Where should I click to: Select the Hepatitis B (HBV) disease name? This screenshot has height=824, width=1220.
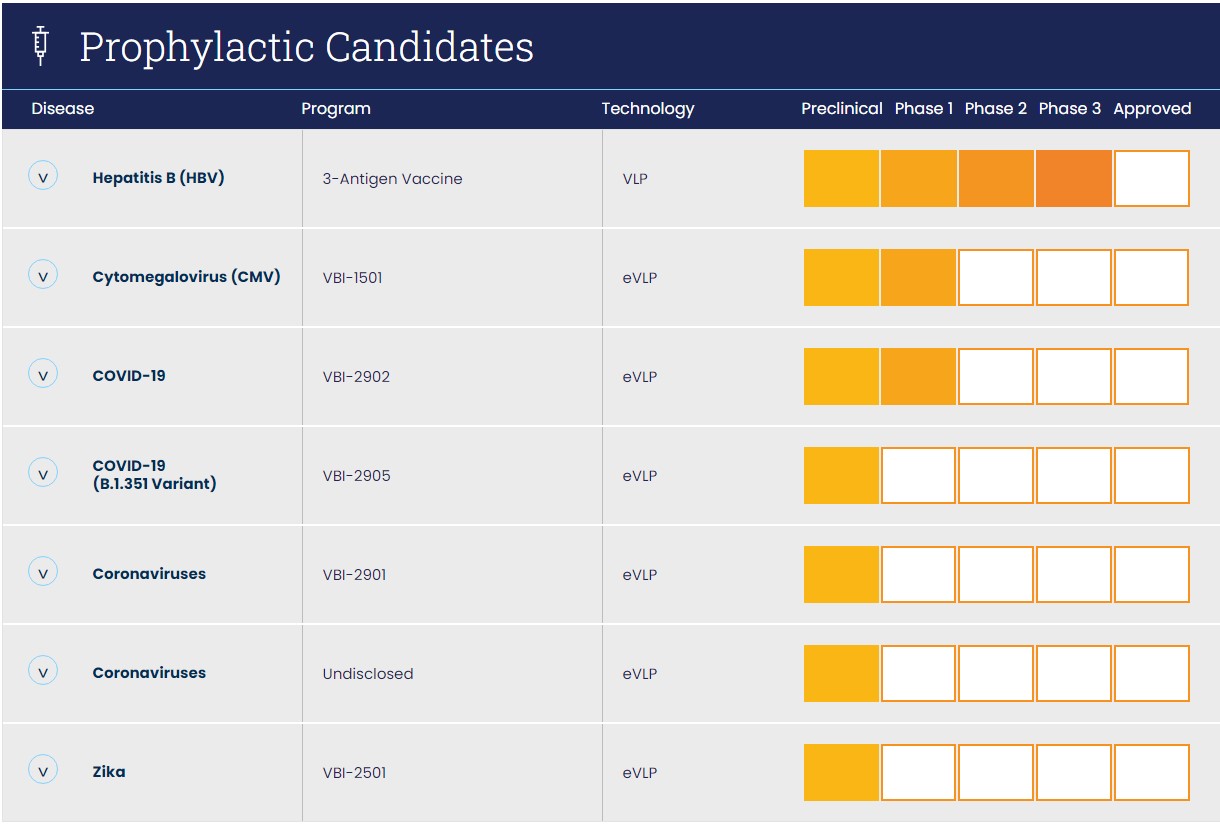click(x=158, y=178)
